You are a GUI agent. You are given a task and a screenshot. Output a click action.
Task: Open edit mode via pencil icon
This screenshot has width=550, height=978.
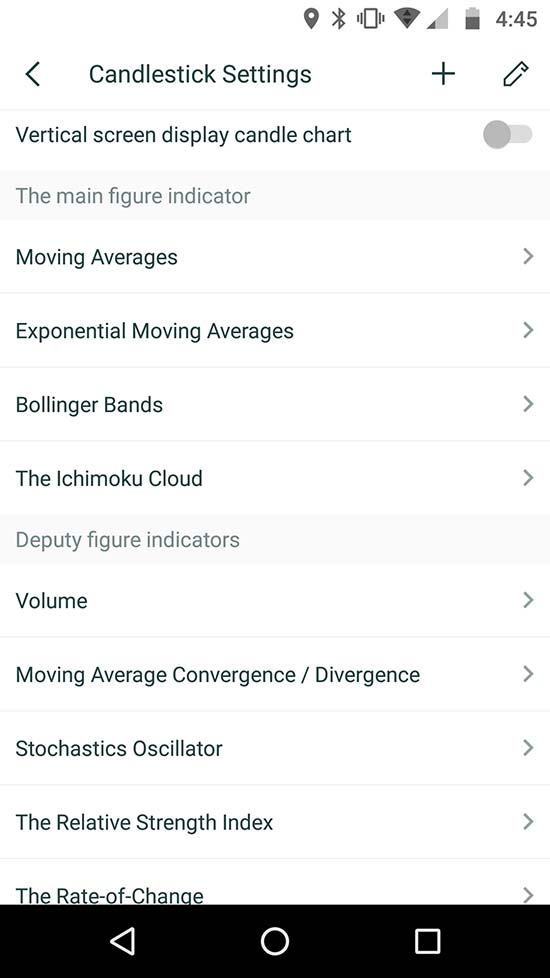(x=516, y=74)
